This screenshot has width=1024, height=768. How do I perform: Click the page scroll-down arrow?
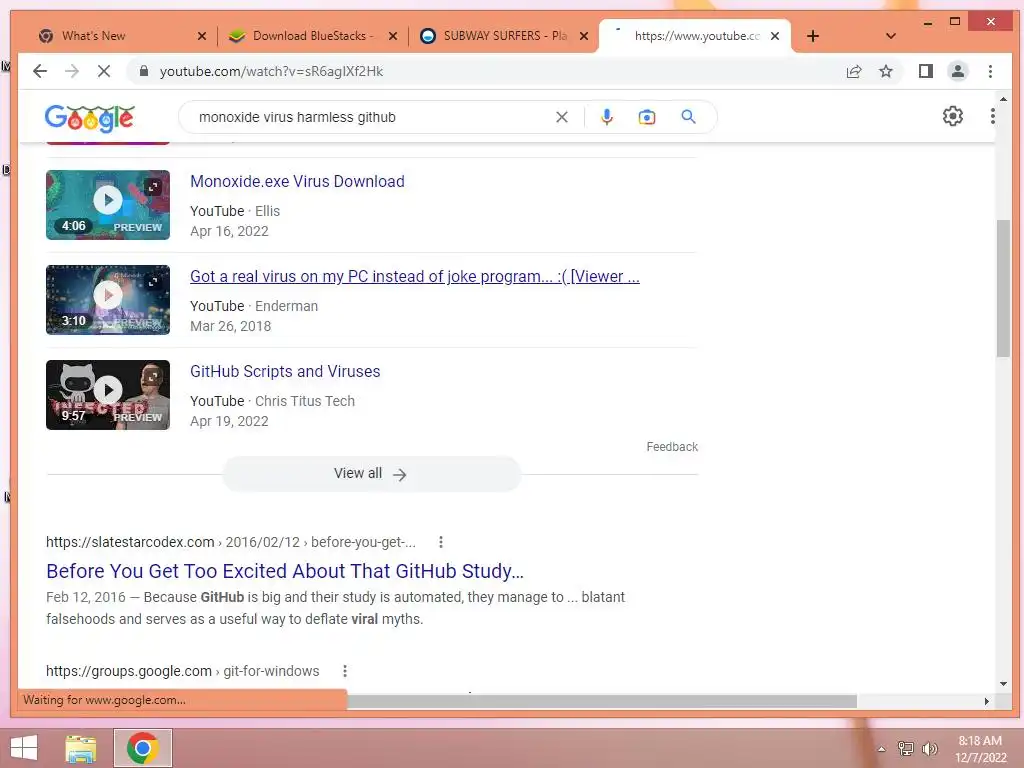point(1003,684)
